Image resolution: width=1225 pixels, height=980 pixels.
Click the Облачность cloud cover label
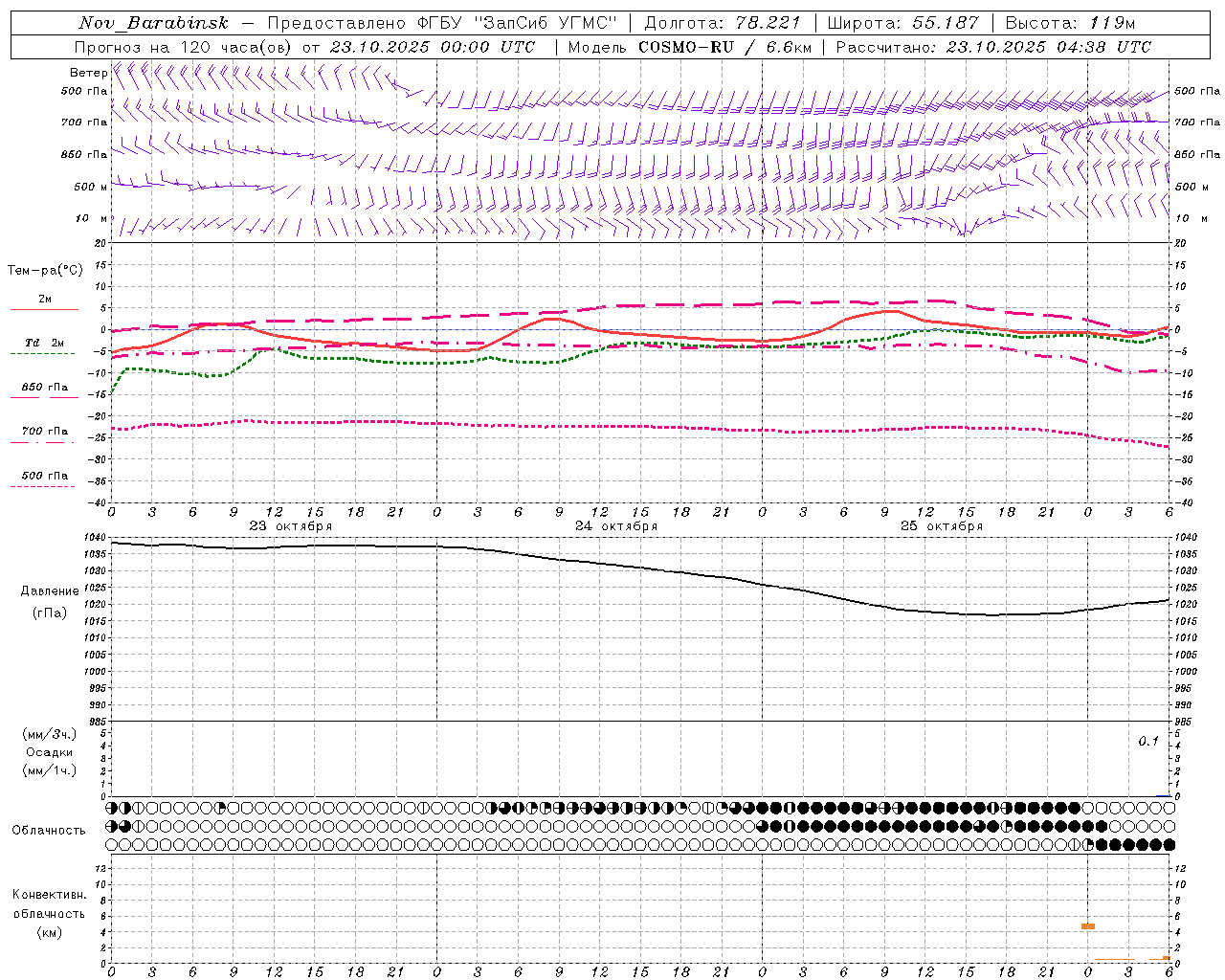point(49,831)
